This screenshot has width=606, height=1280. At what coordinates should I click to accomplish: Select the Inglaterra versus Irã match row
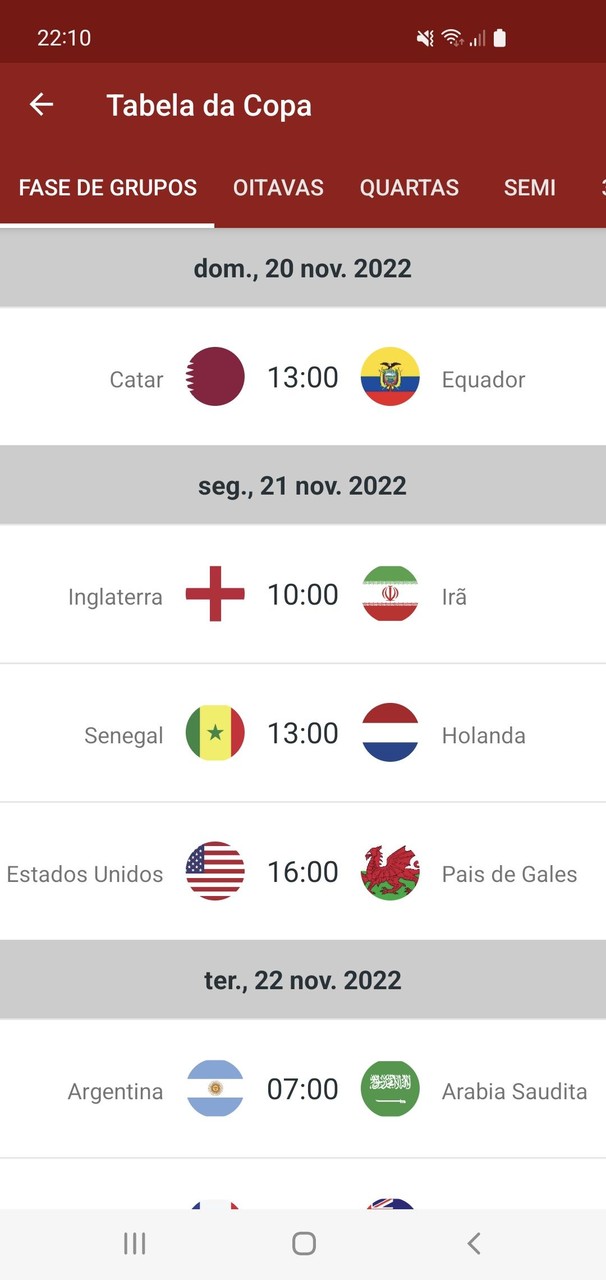(303, 594)
